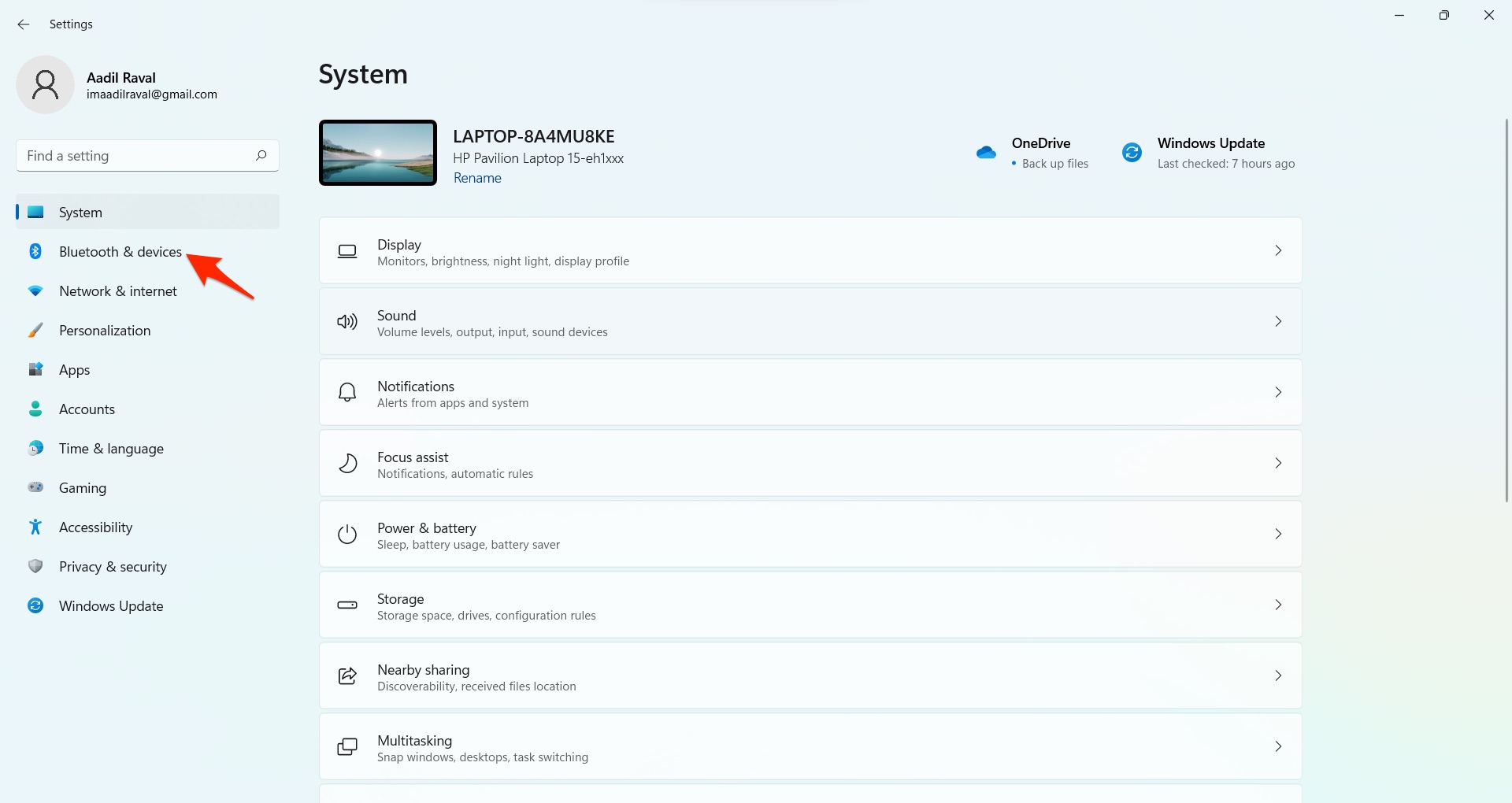Click the Personalization paintbrush icon
This screenshot has width=1512, height=803.
coord(35,330)
